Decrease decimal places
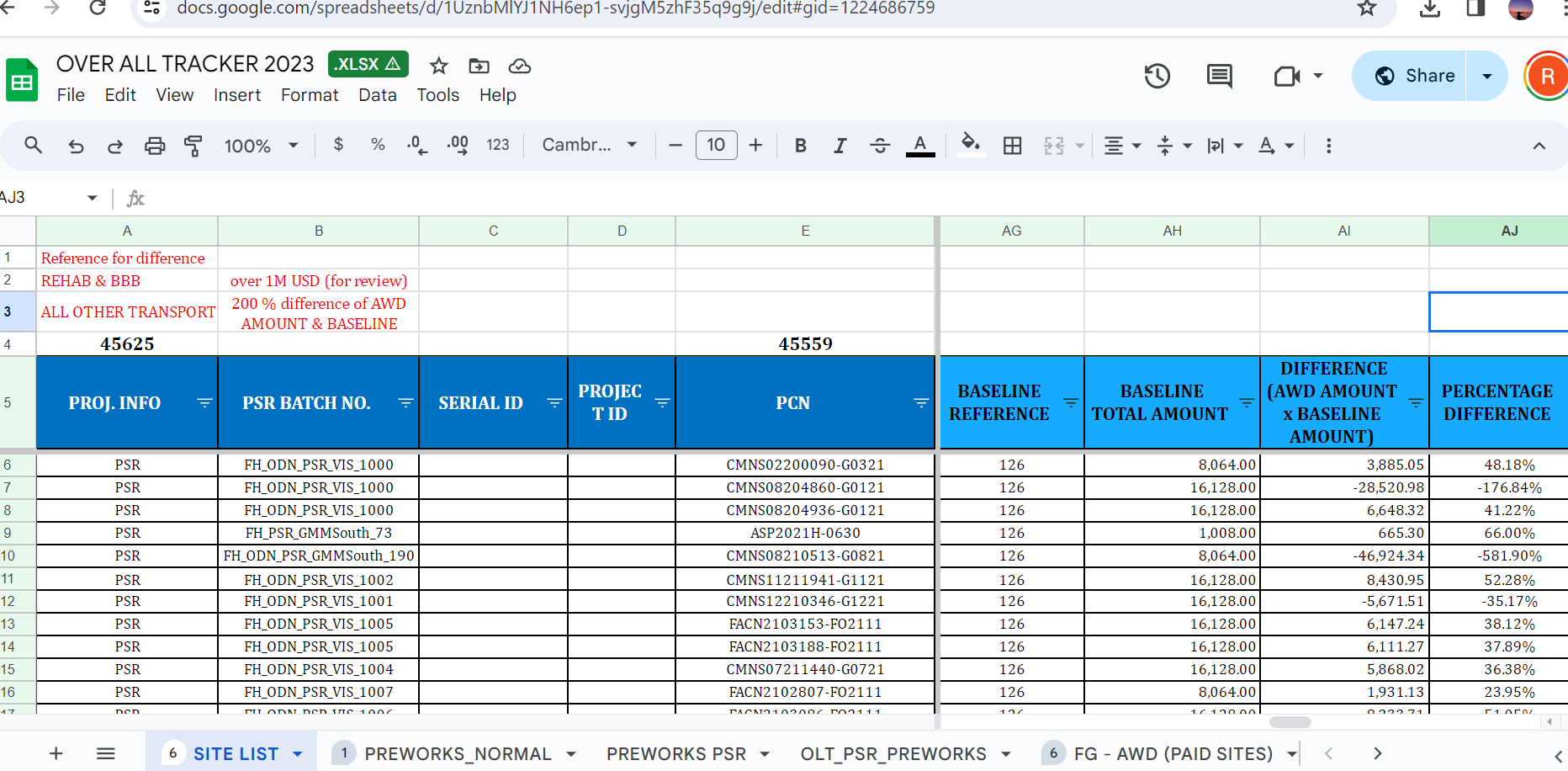The image size is (1568, 771). coord(417,145)
